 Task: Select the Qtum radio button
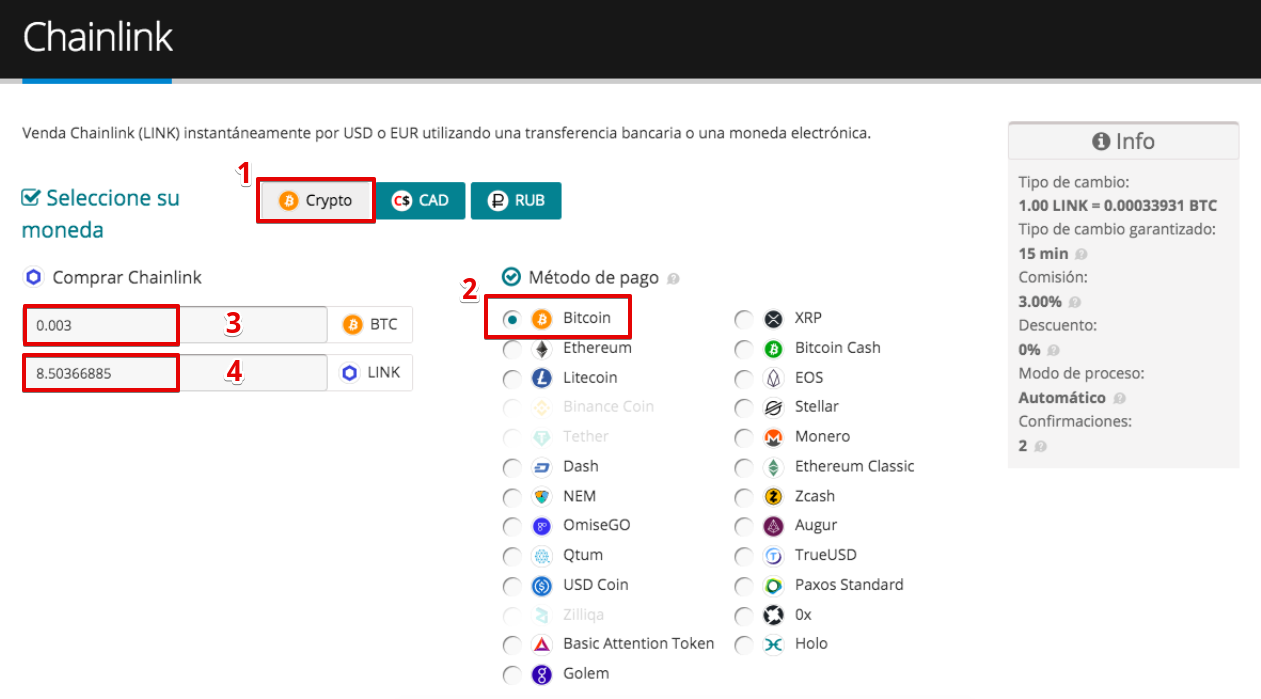pyautogui.click(x=512, y=556)
